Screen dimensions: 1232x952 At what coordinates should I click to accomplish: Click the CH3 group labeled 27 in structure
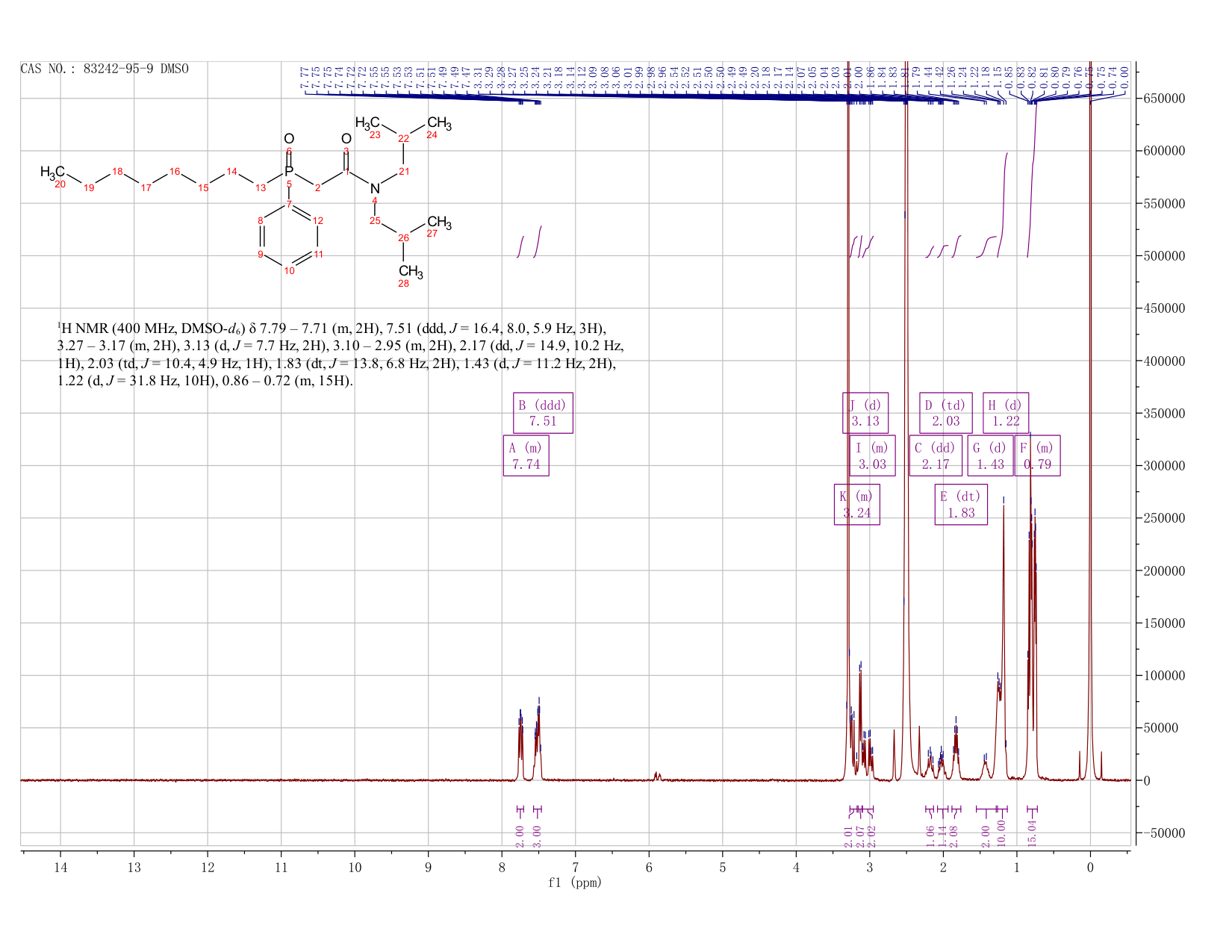click(439, 223)
